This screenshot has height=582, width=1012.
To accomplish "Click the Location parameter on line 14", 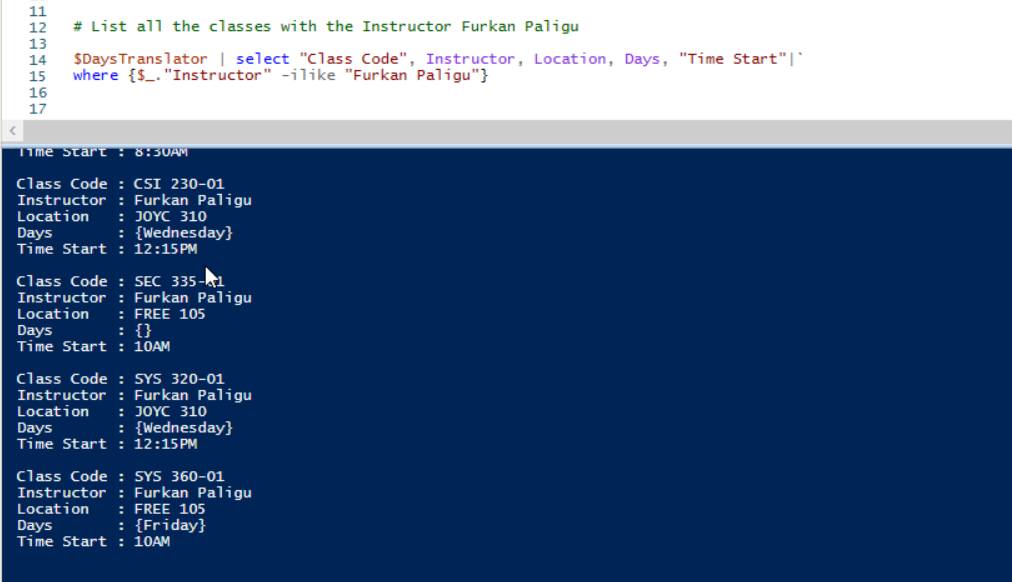I will 569,59.
